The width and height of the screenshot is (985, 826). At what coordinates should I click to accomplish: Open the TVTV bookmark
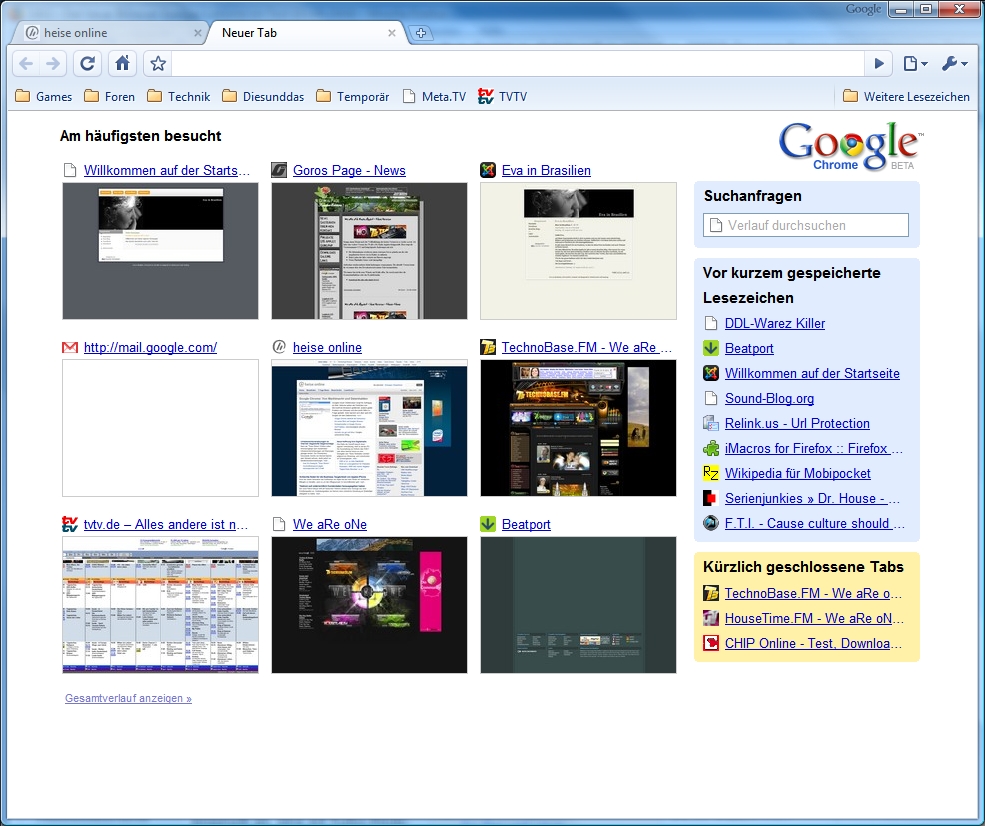(x=503, y=97)
